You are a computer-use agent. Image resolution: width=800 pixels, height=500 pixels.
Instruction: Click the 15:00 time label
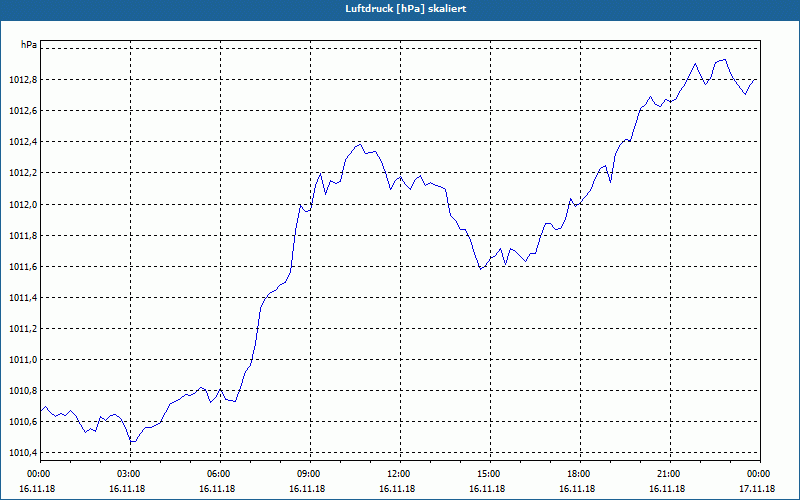(490, 474)
